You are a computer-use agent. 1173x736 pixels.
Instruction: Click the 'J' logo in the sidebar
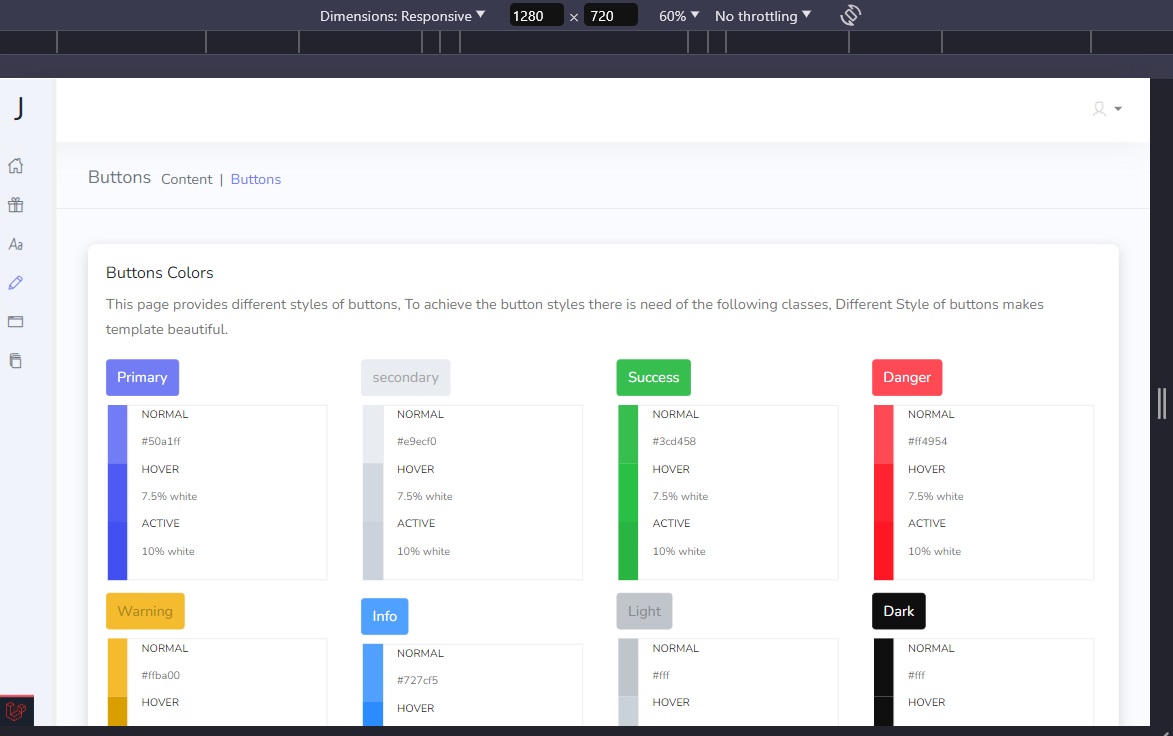point(18,108)
